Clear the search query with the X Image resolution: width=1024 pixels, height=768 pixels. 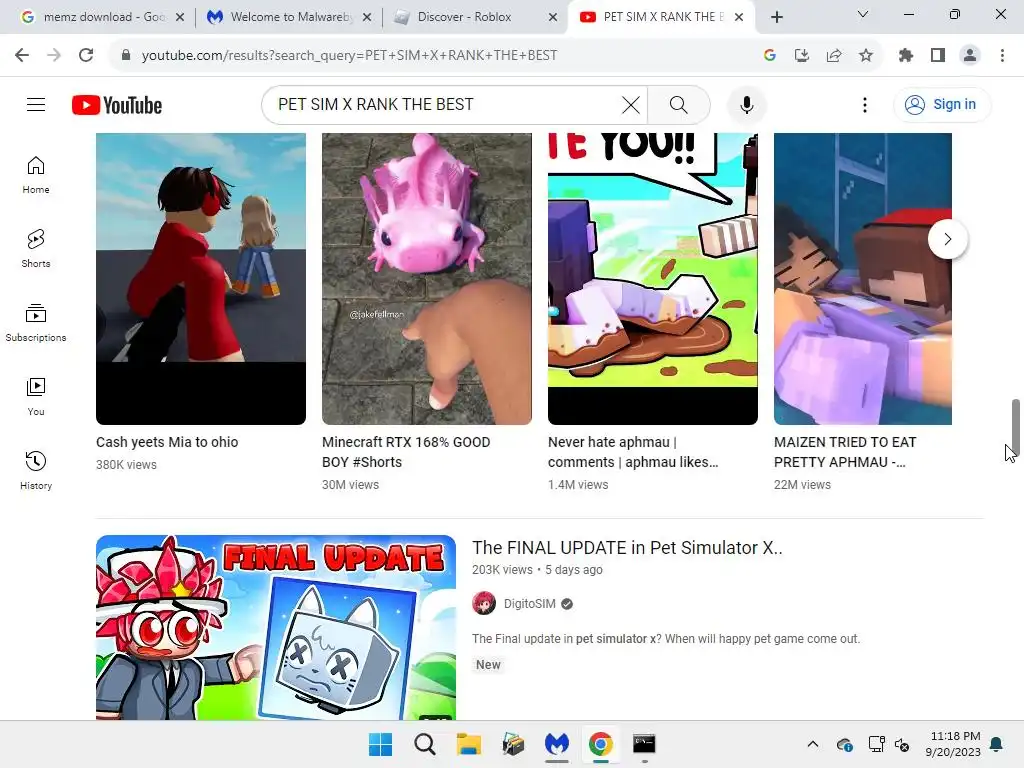tap(630, 104)
